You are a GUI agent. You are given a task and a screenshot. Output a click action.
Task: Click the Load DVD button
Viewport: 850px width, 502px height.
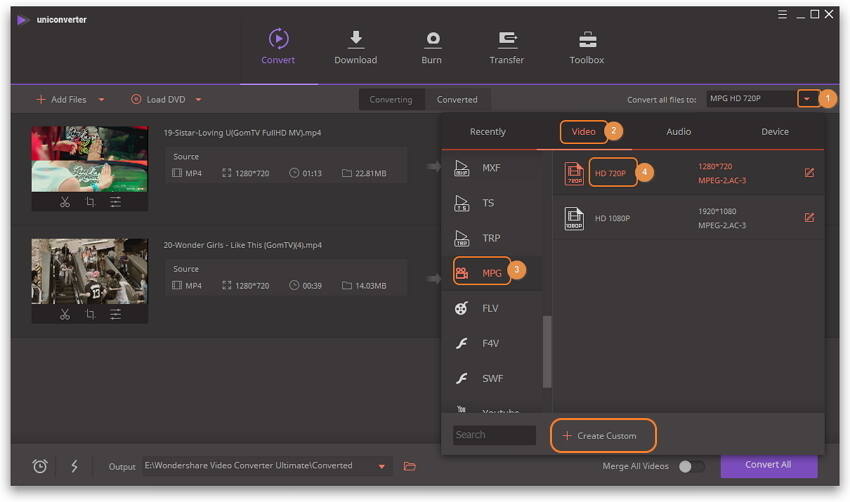click(x=158, y=99)
